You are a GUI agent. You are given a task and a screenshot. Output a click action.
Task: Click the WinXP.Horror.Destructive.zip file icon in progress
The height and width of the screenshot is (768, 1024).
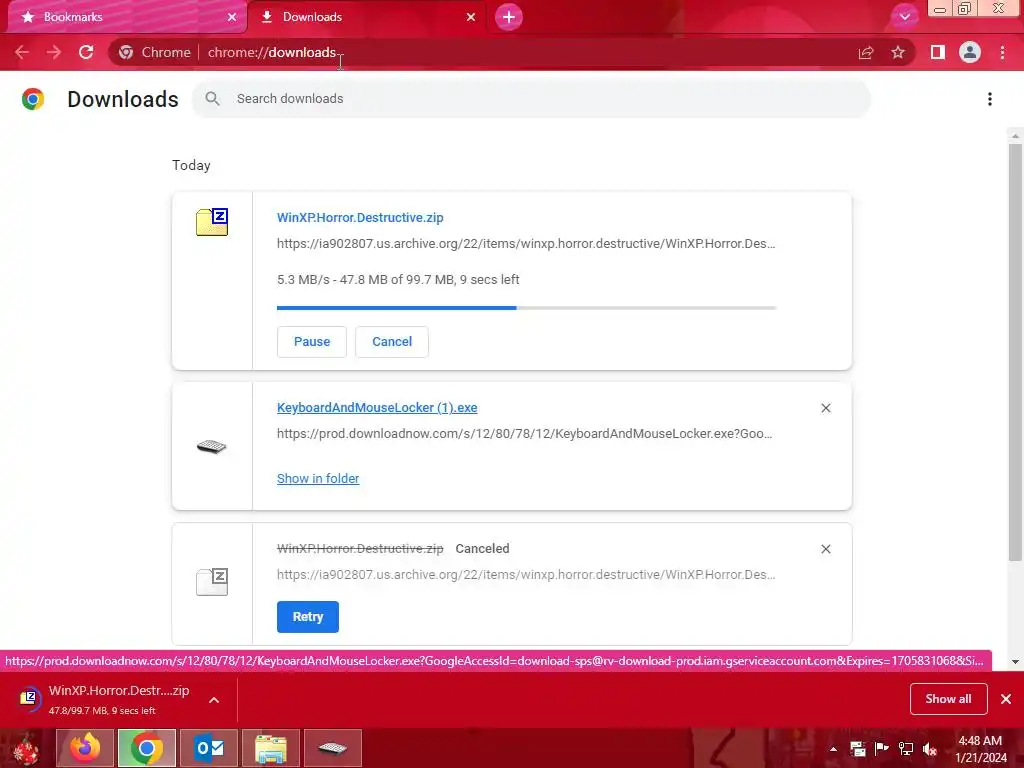212,222
